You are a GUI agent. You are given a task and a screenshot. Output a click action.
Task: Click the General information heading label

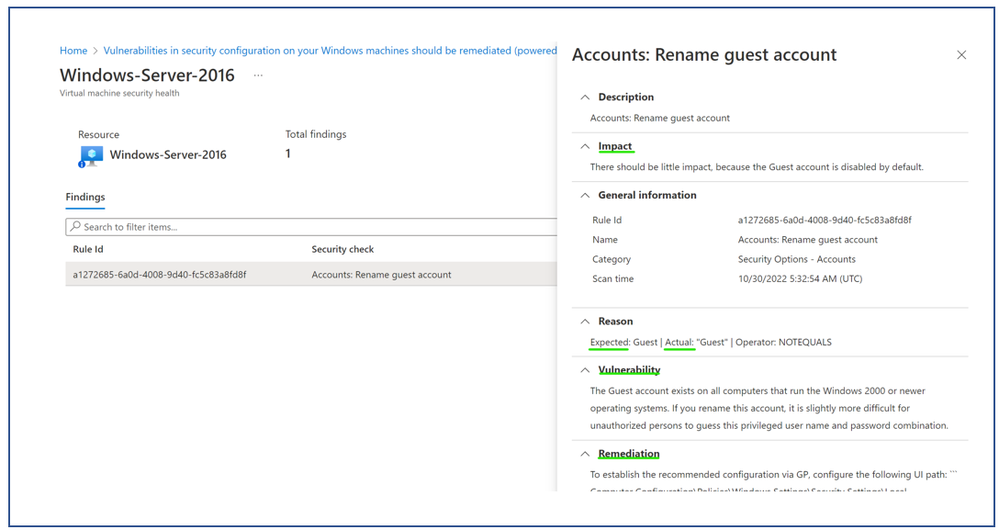(647, 195)
